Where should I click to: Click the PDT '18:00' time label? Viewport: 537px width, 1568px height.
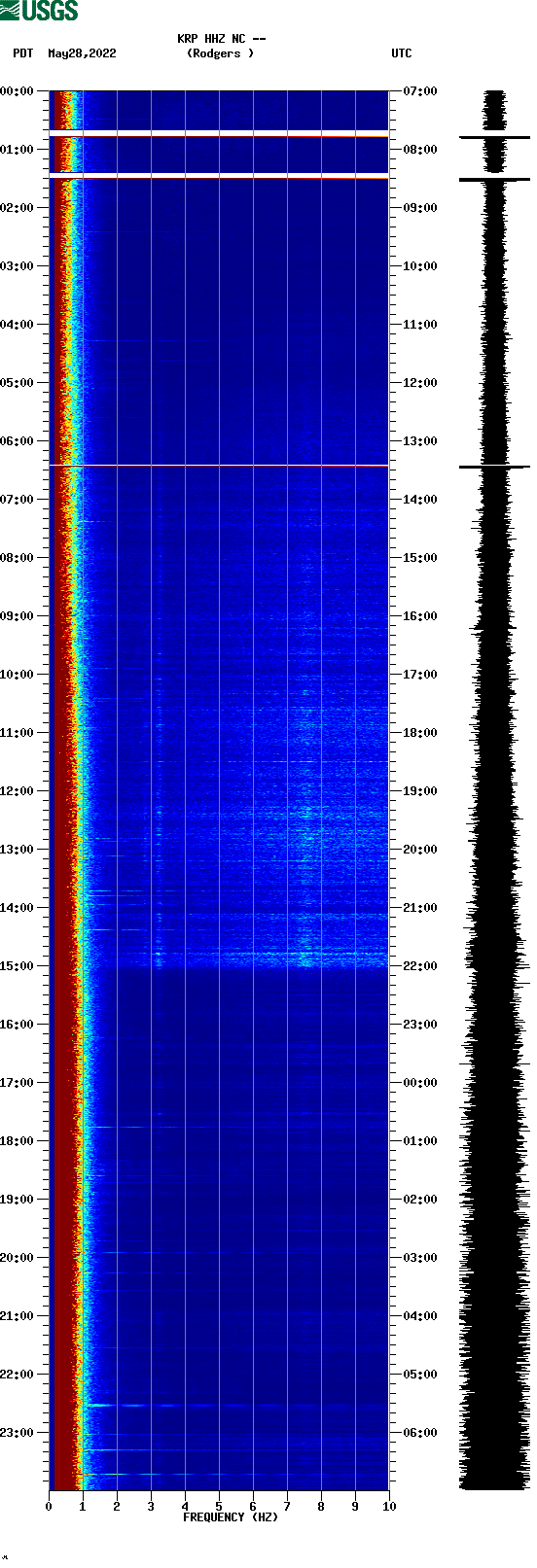point(18,1141)
